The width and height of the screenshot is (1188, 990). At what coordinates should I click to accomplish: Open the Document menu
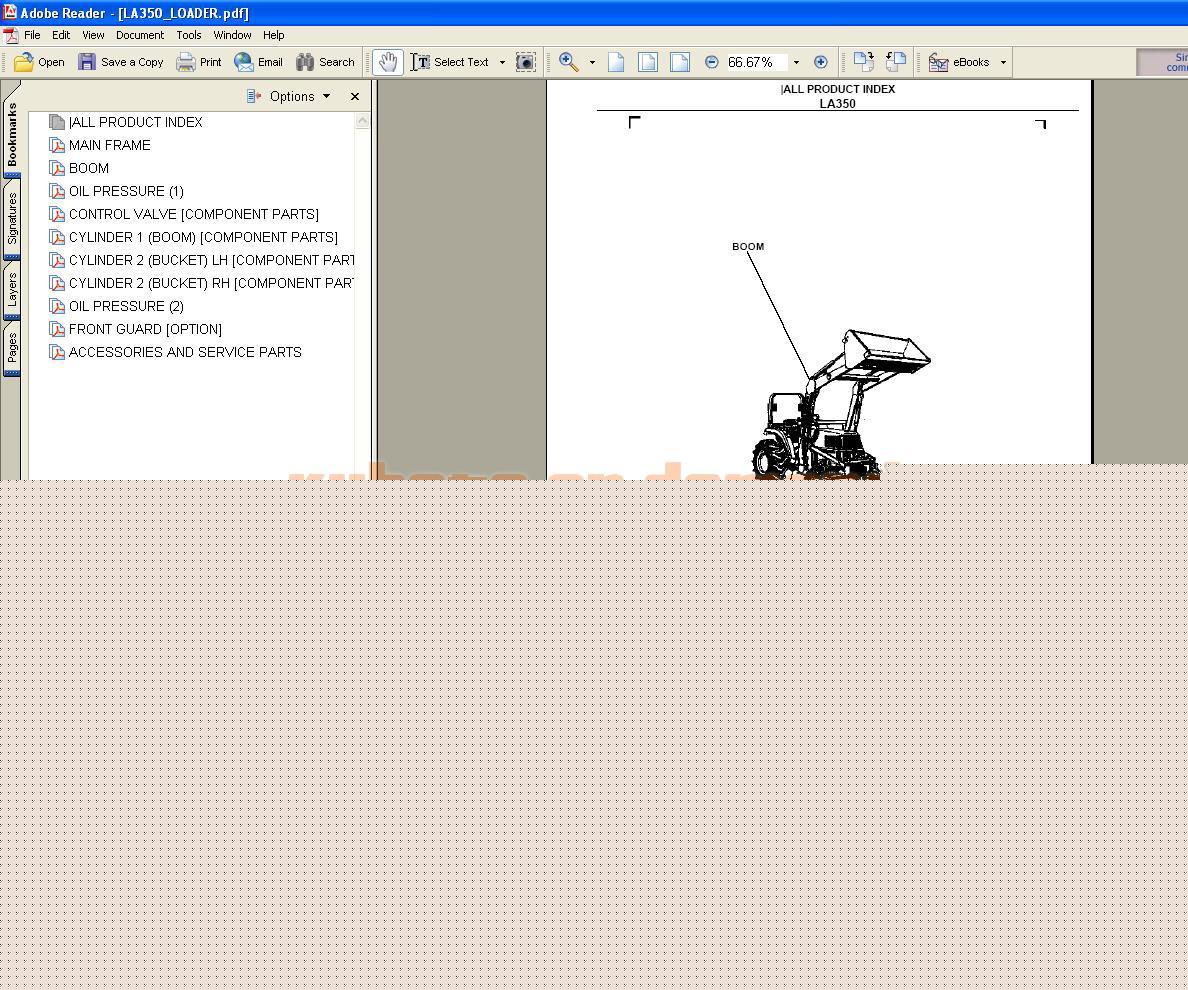(139, 35)
